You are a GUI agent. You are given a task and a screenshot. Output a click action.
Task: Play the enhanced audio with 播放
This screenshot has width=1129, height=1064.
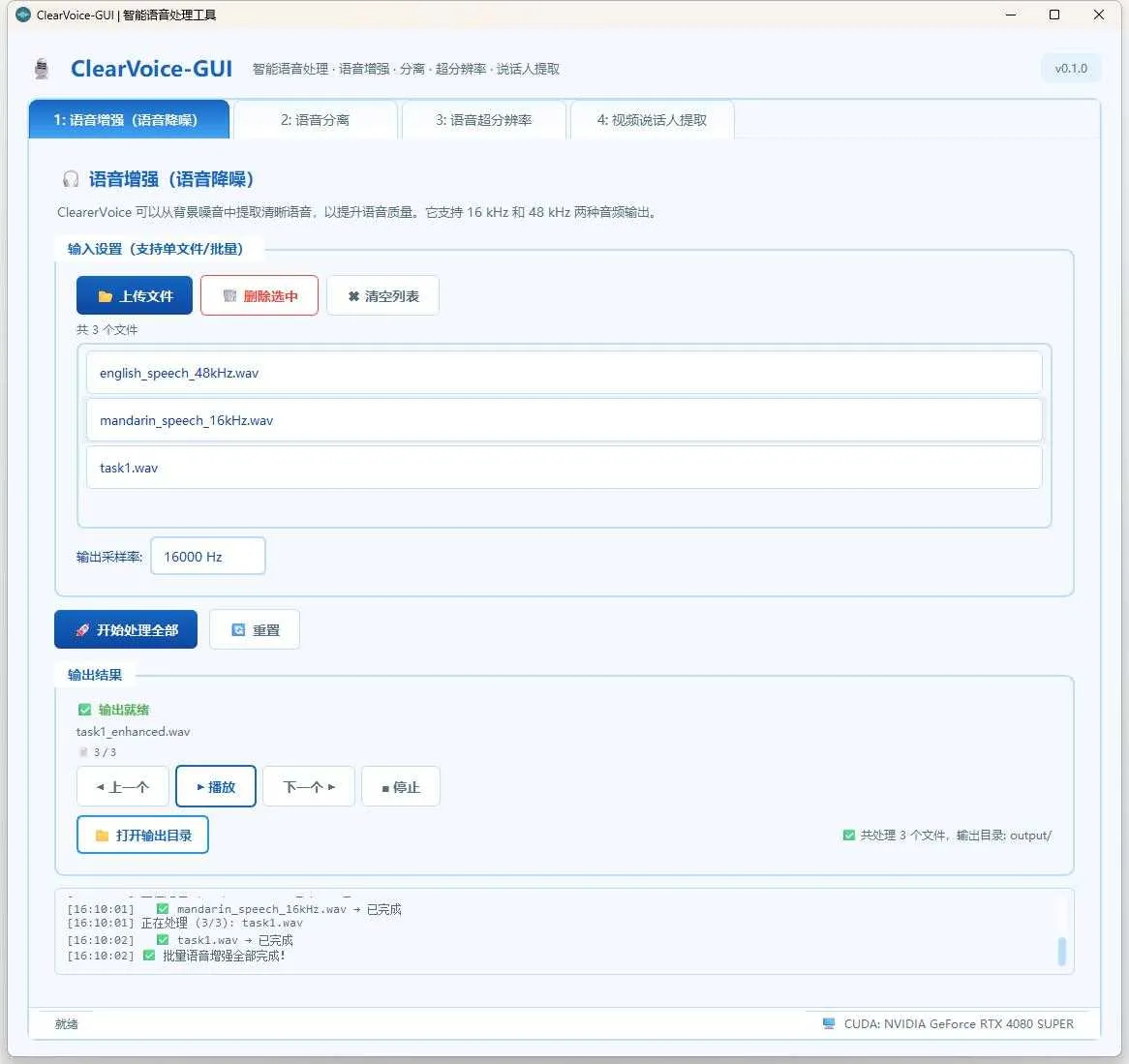click(x=216, y=787)
